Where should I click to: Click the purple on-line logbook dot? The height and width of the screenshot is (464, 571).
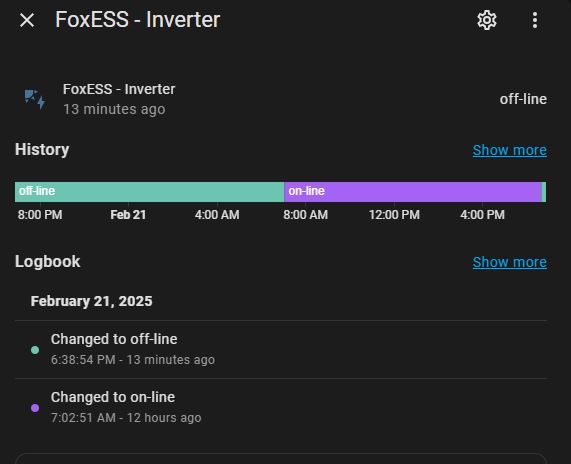pos(35,408)
